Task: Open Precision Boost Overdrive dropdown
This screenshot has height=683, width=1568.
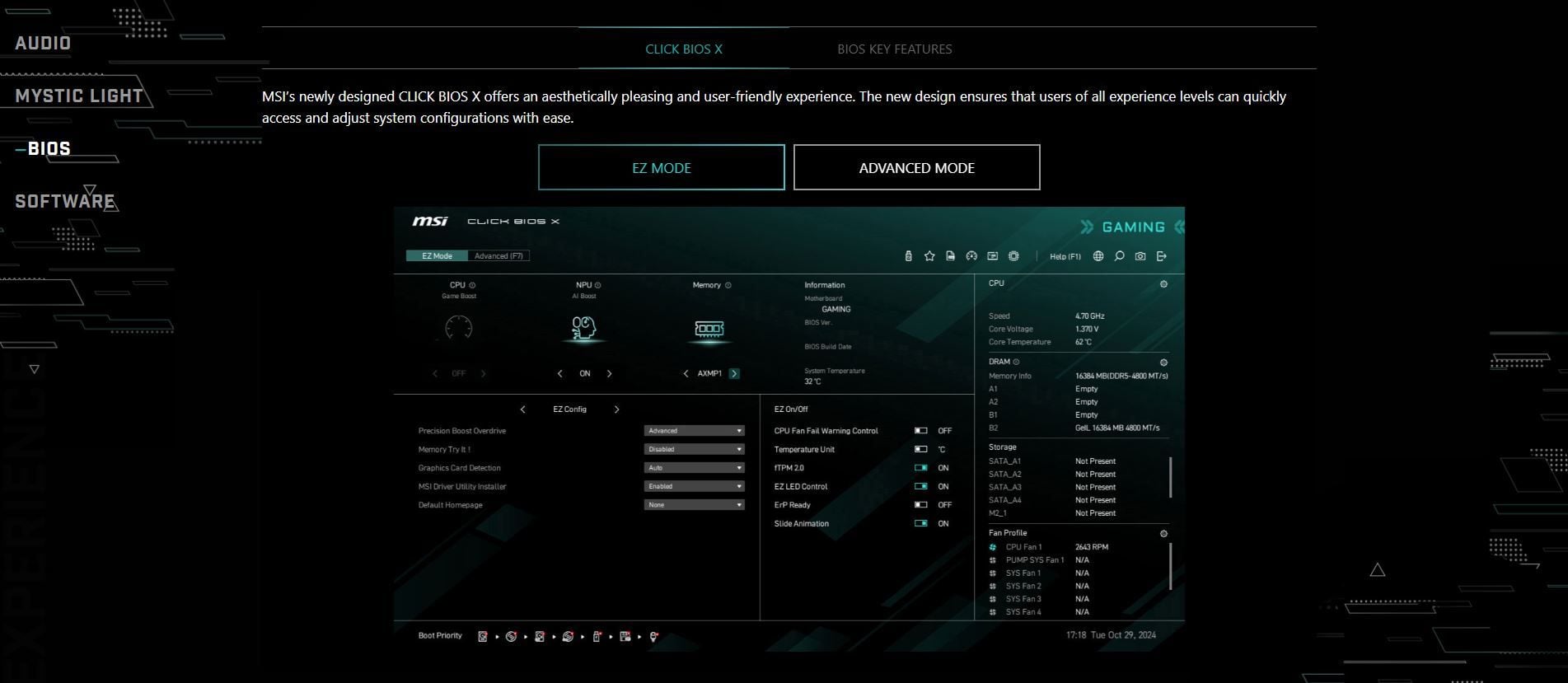Action: [x=694, y=431]
